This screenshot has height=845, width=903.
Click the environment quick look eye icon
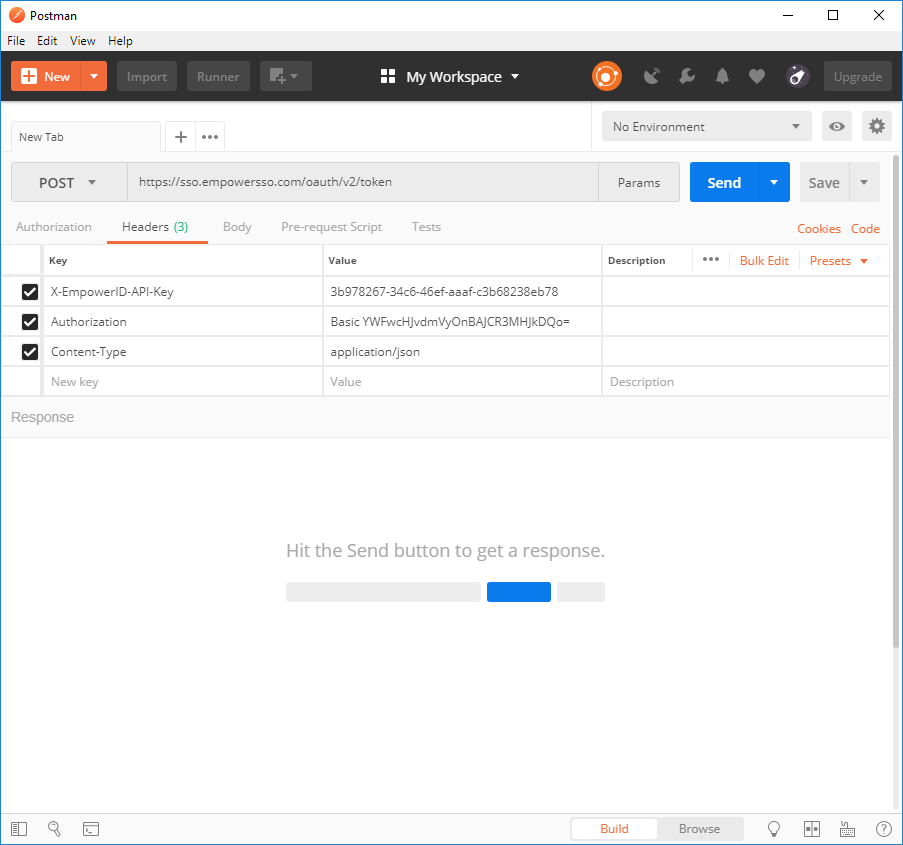pos(837,126)
